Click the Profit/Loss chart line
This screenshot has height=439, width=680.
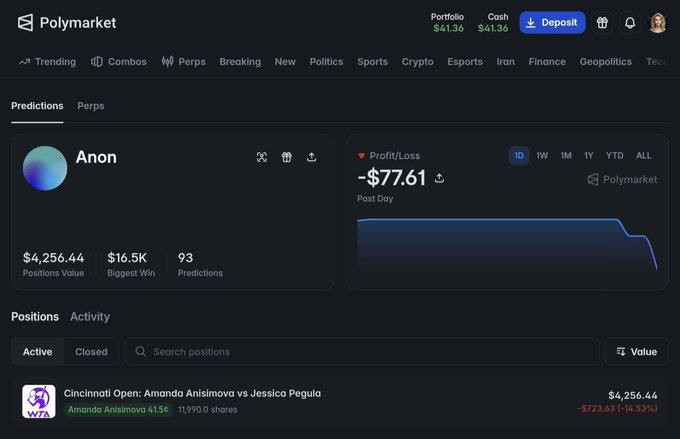(x=507, y=243)
